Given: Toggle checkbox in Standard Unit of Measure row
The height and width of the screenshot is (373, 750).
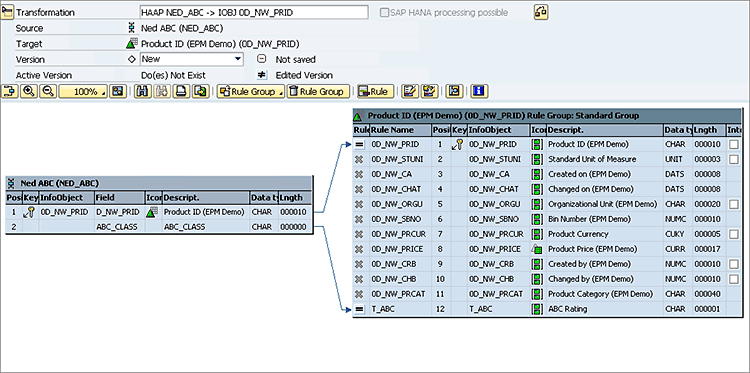Looking at the screenshot, I should pyautogui.click(x=733, y=159).
